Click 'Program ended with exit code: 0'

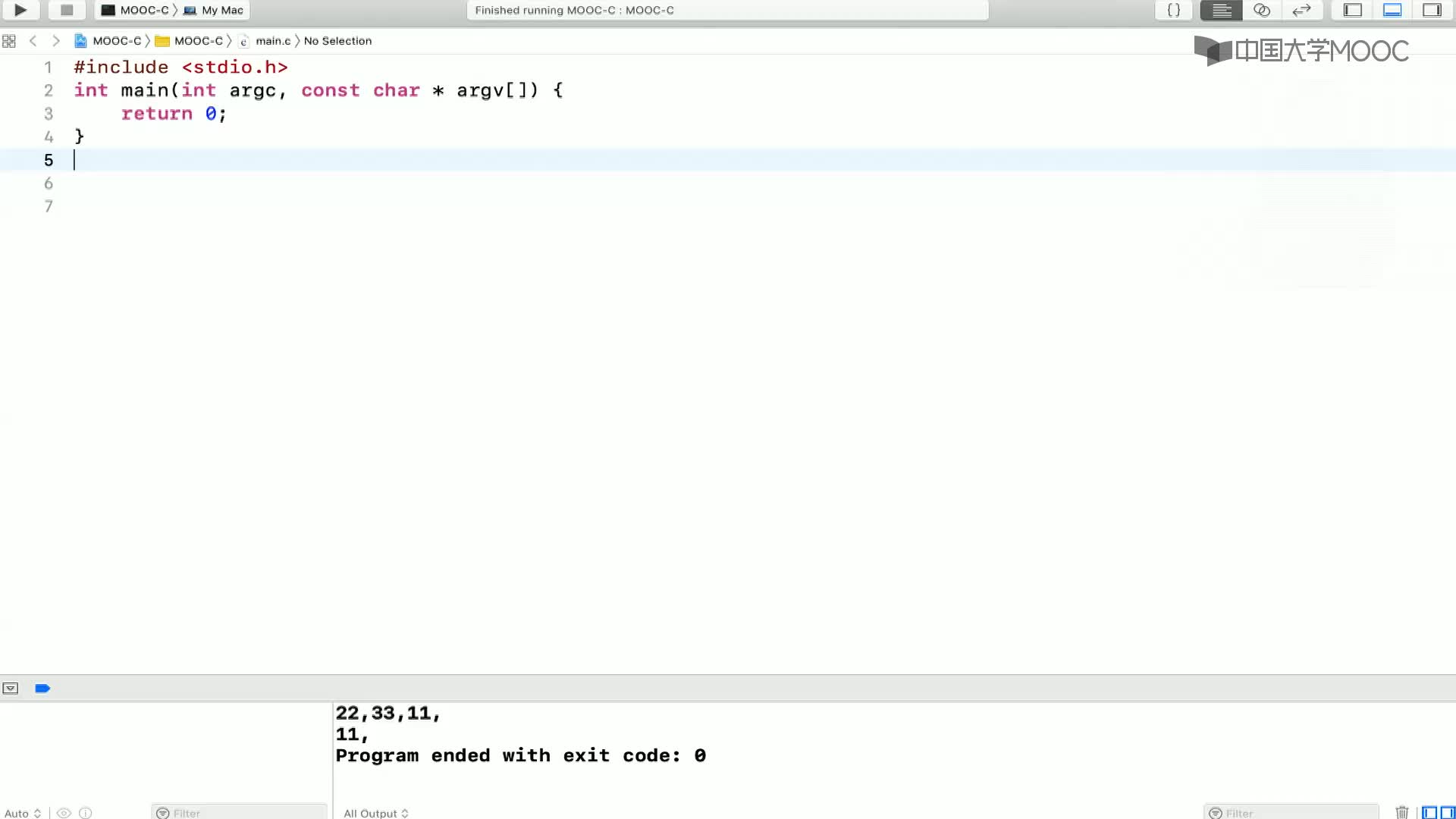(x=521, y=756)
